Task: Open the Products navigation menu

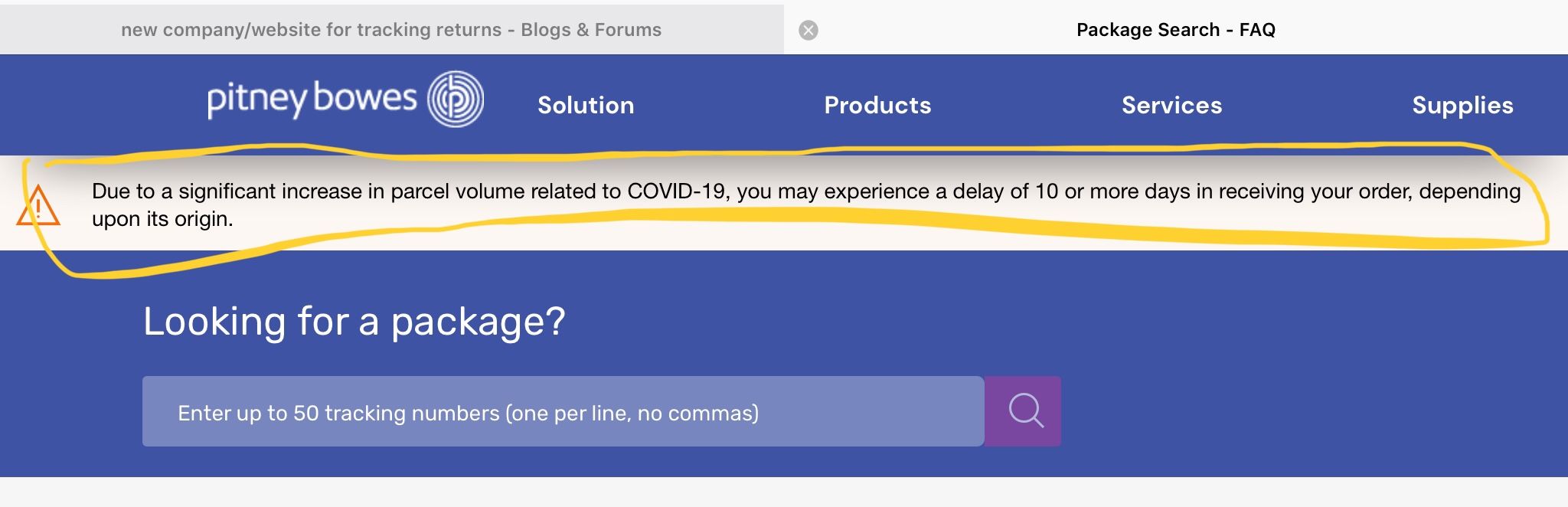Action: [x=877, y=105]
